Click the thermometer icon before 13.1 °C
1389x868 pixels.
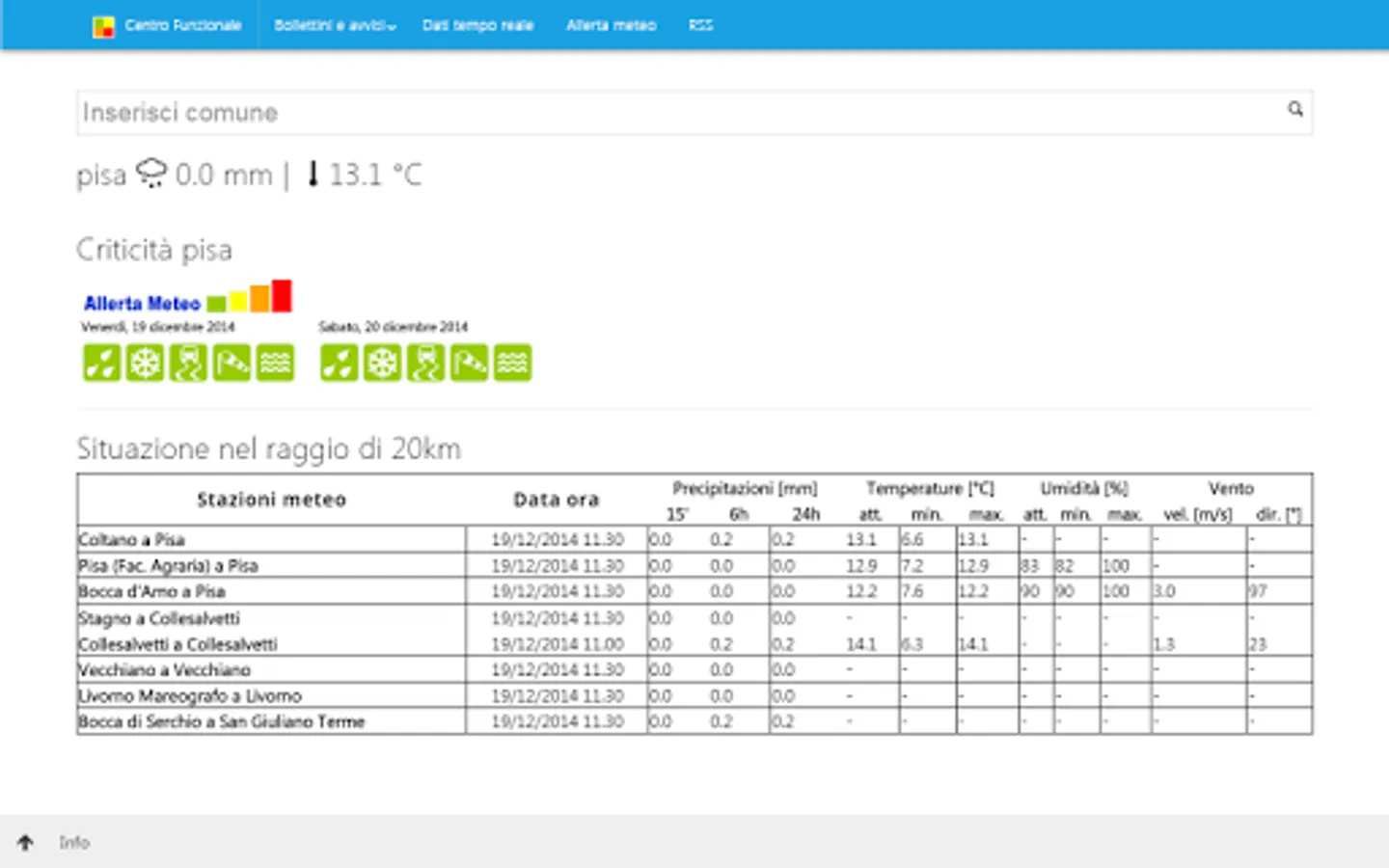click(313, 174)
